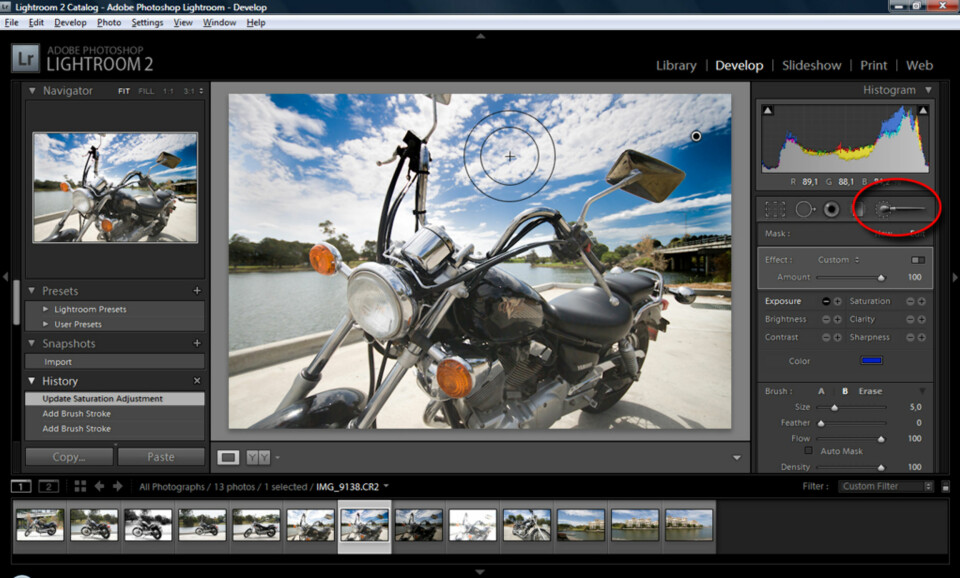960x578 pixels.
Task: Switch to the Print module
Action: click(x=873, y=66)
